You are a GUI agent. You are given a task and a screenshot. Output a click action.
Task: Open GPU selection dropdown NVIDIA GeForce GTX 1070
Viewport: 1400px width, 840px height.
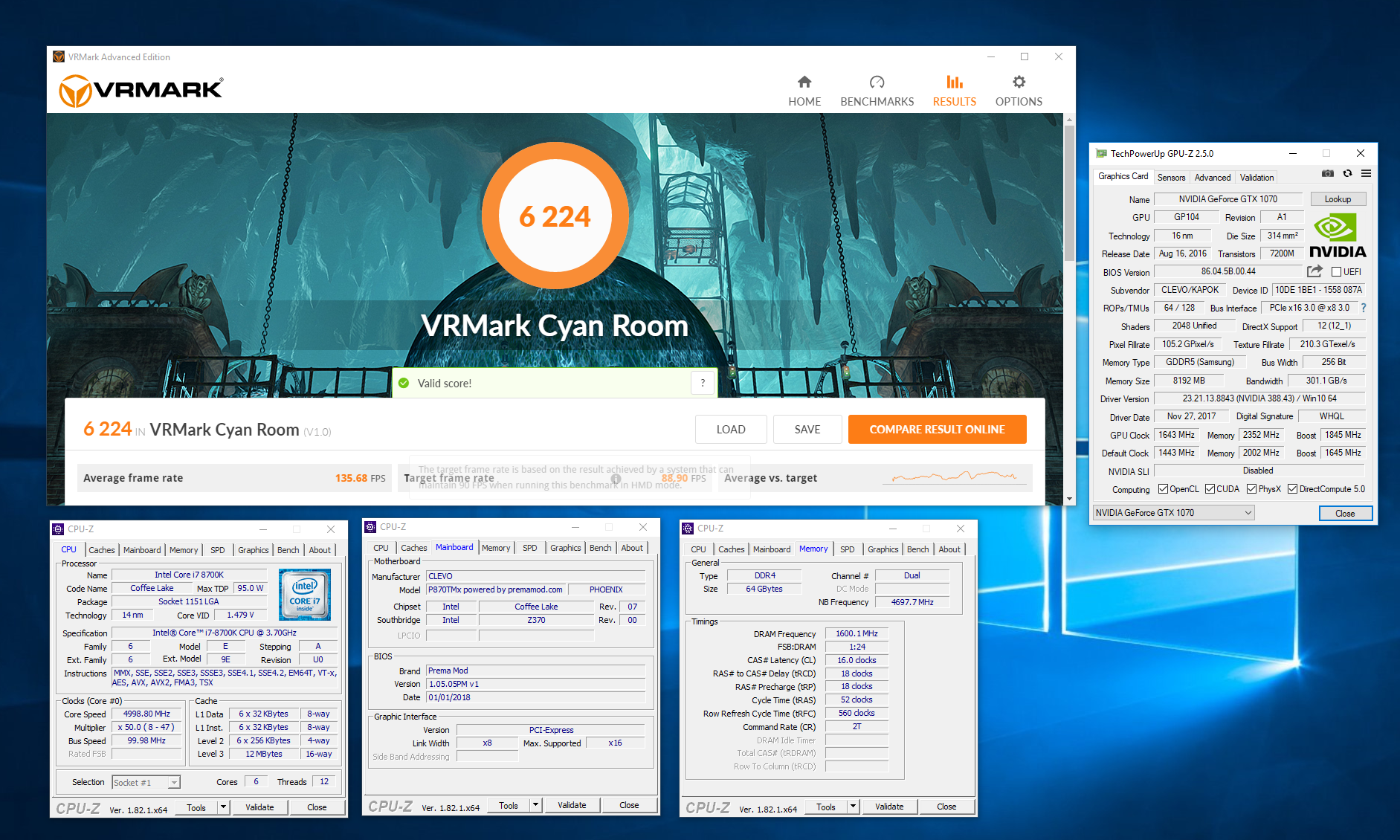(1173, 513)
